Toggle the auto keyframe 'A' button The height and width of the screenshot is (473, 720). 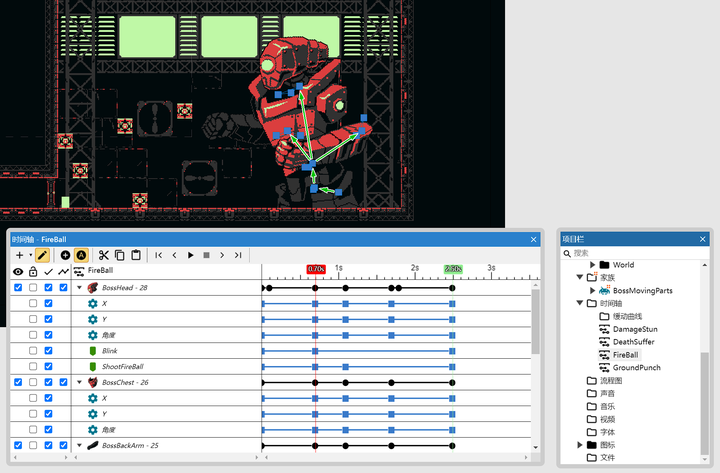pos(81,255)
